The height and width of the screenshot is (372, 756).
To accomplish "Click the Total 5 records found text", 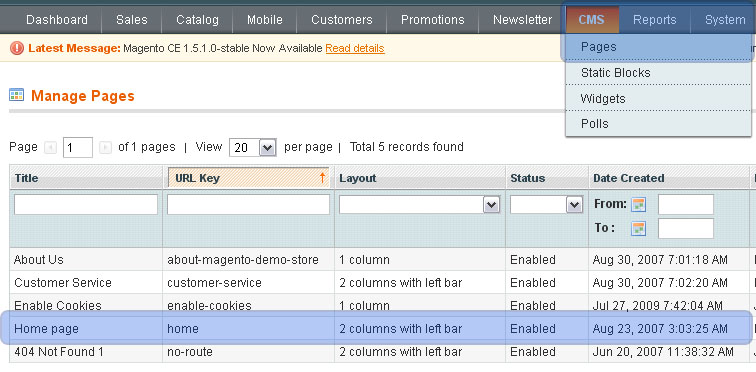I will pos(406,147).
